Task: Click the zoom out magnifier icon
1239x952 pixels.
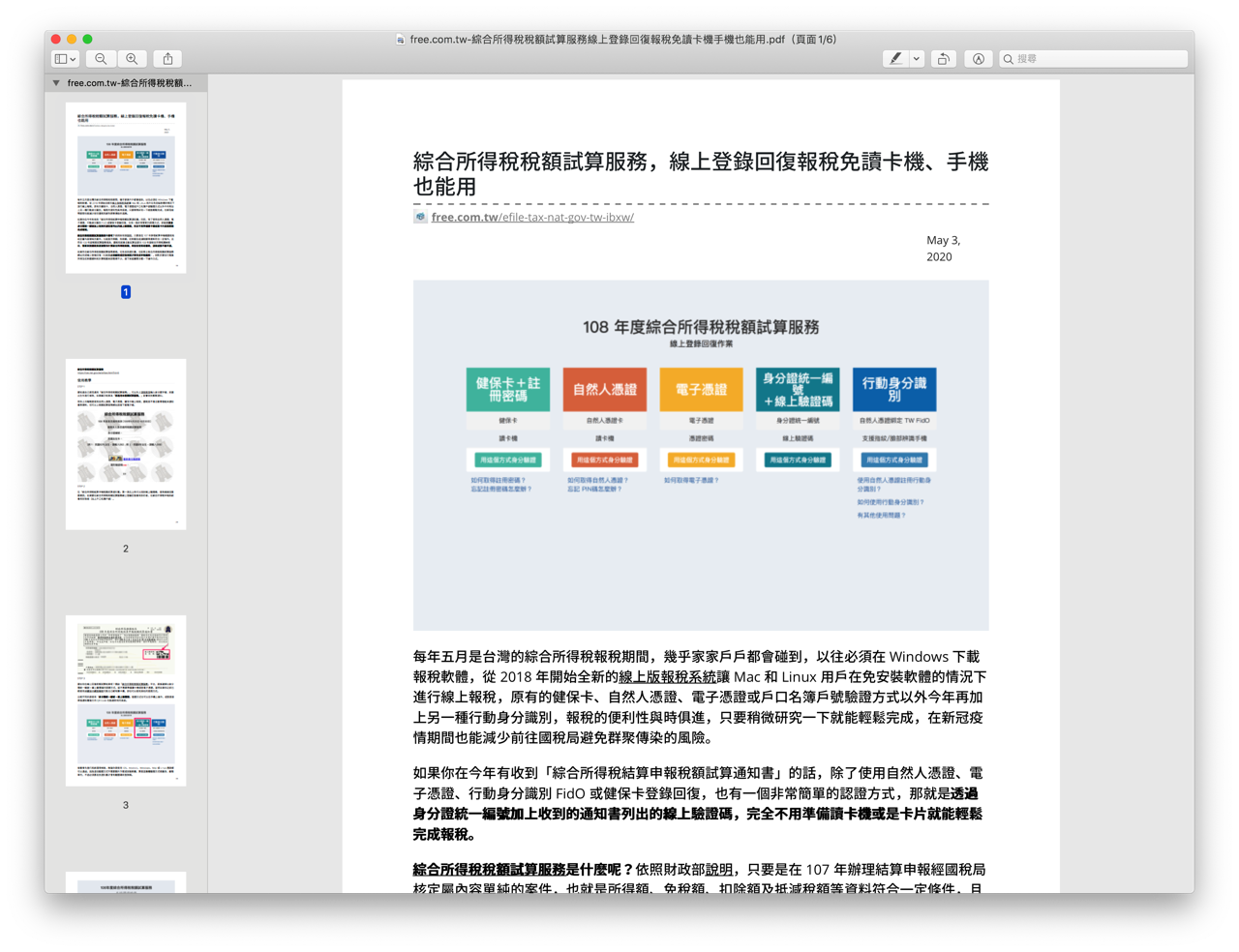Action: pyautogui.click(x=101, y=59)
